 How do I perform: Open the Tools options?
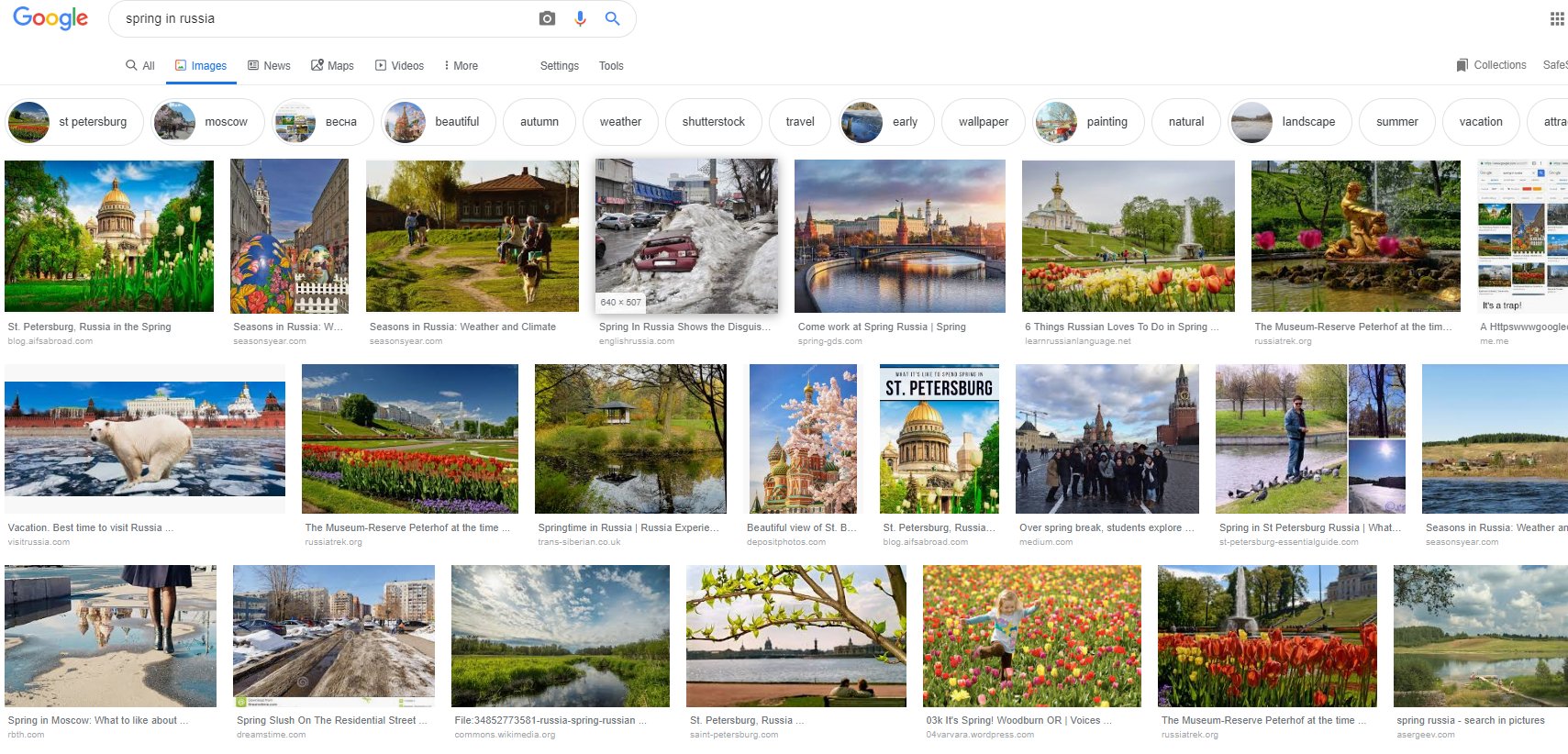611,66
